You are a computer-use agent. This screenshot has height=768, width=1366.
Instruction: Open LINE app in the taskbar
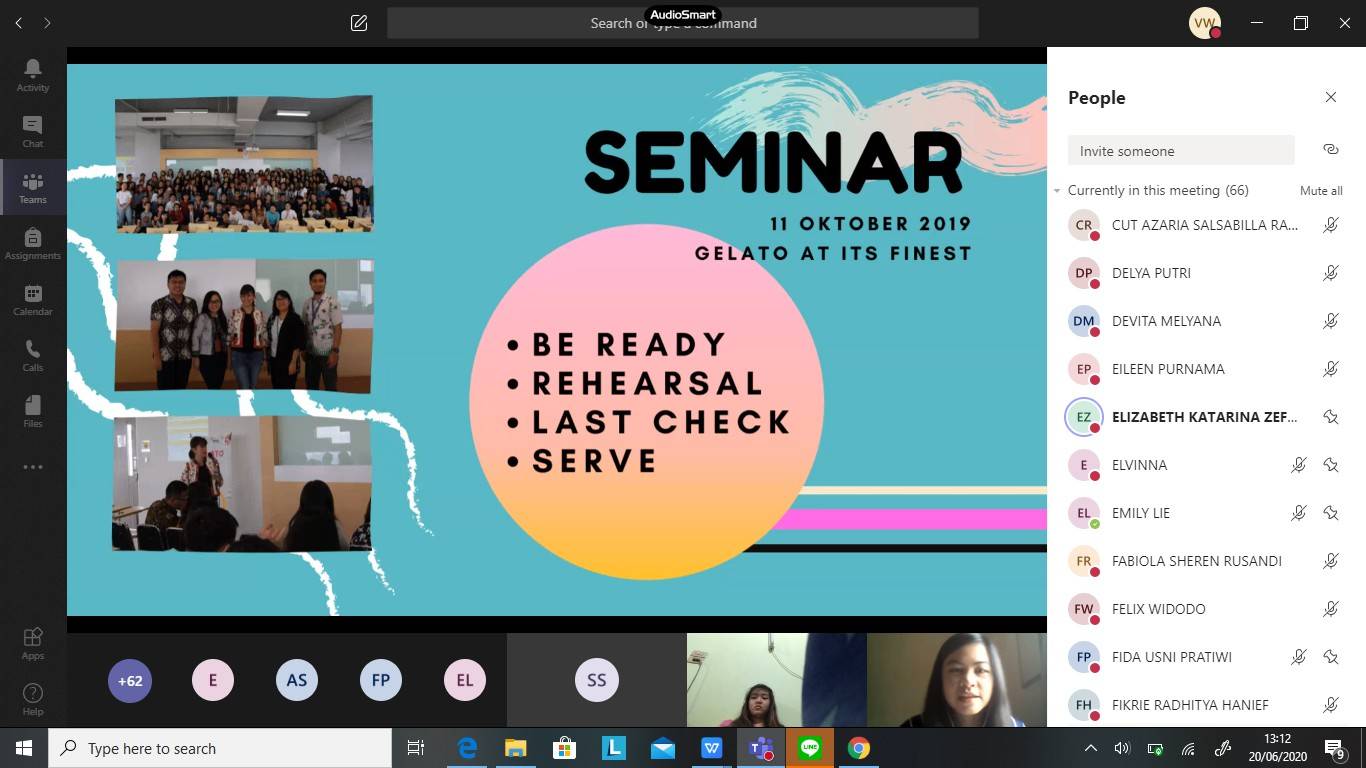tap(810, 748)
